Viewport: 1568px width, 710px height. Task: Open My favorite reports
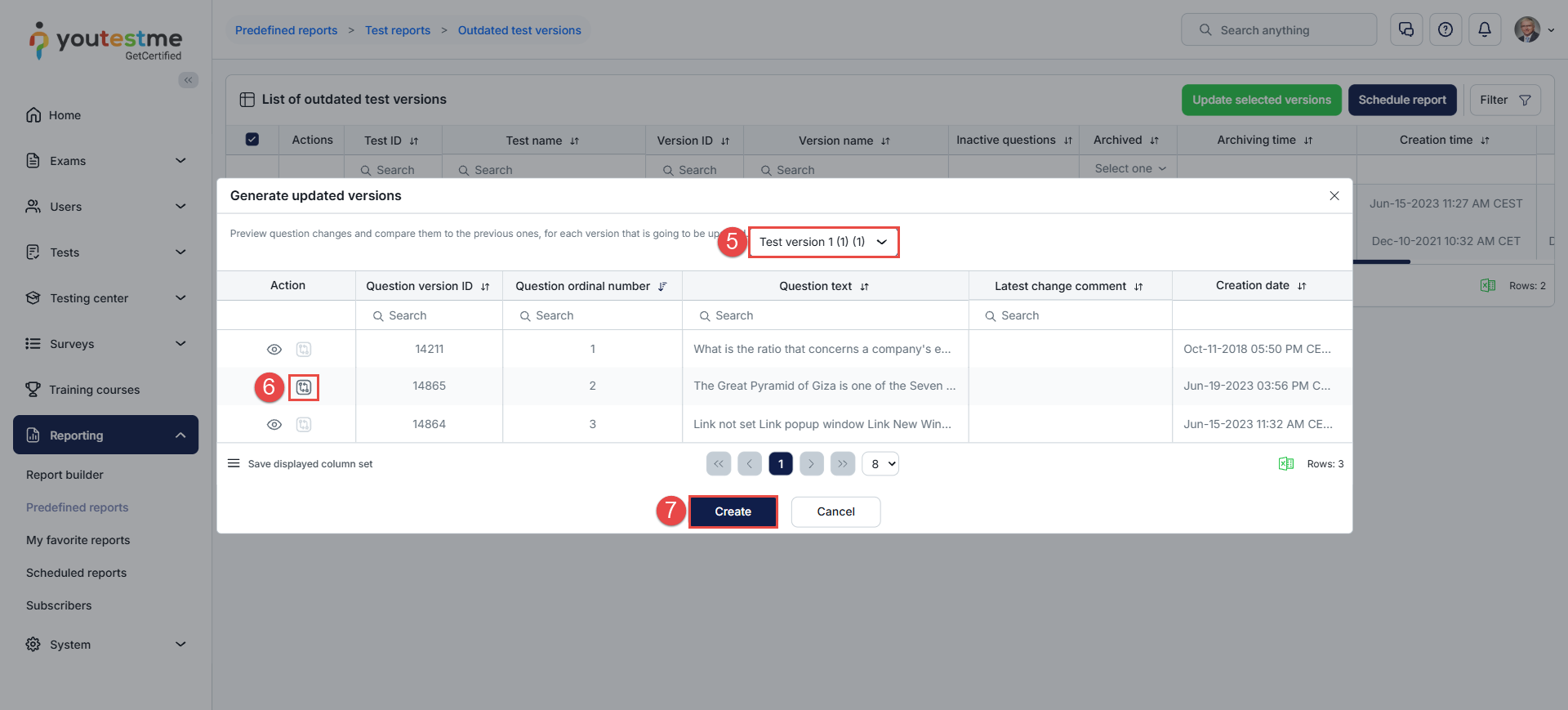tap(78, 540)
